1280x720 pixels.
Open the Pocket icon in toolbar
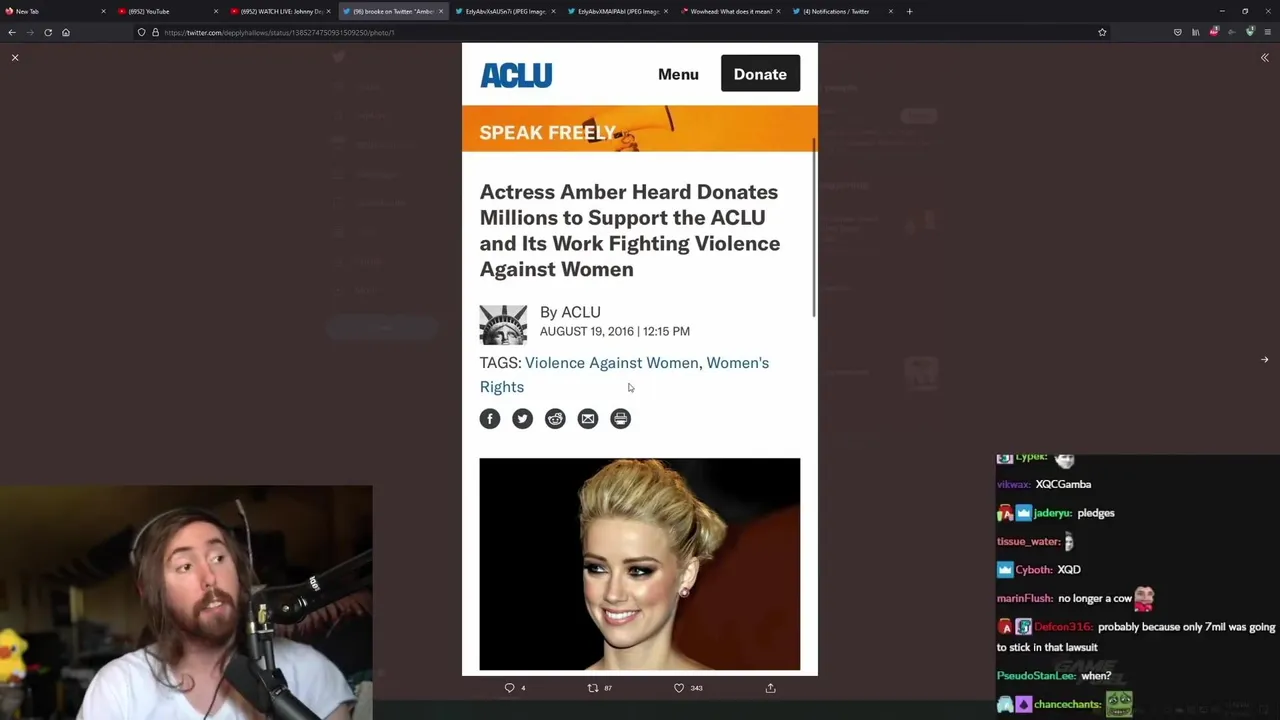[x=1177, y=32]
